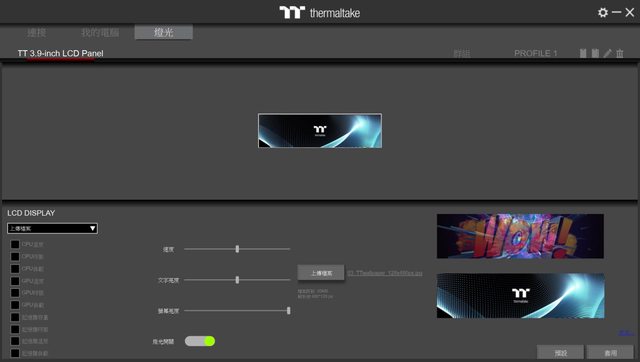This screenshot has height=362, width=640.
Task: Expand the LCD DISPLAY mode combo box
Action: tap(52, 229)
